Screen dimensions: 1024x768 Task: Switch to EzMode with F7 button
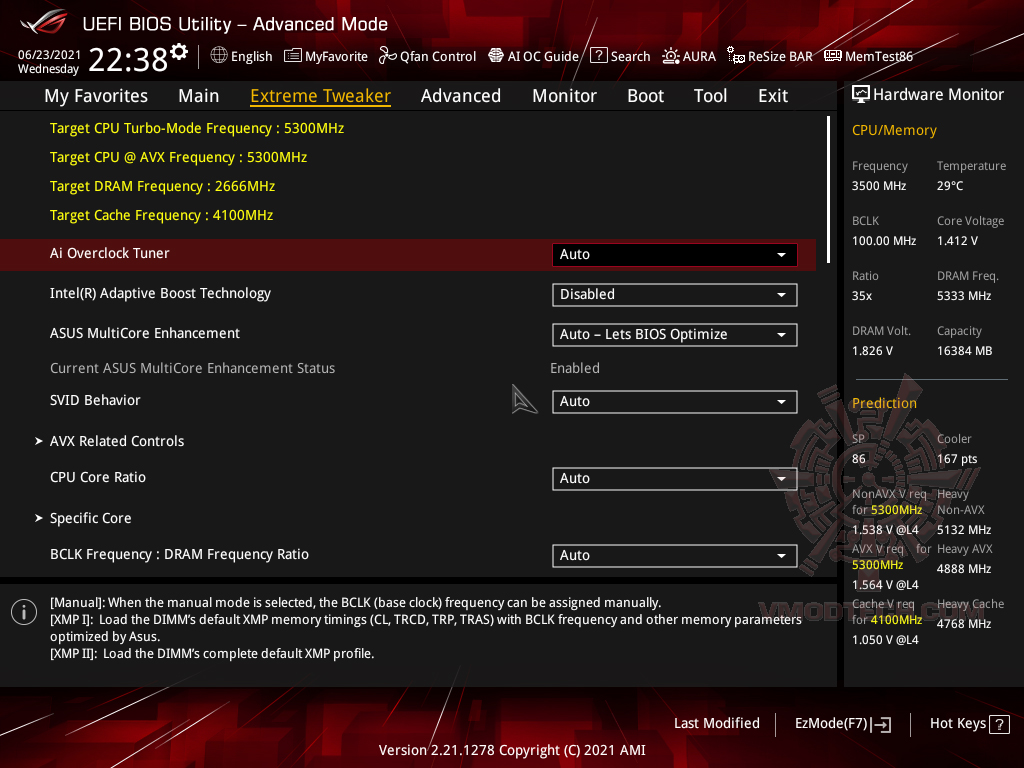point(842,723)
